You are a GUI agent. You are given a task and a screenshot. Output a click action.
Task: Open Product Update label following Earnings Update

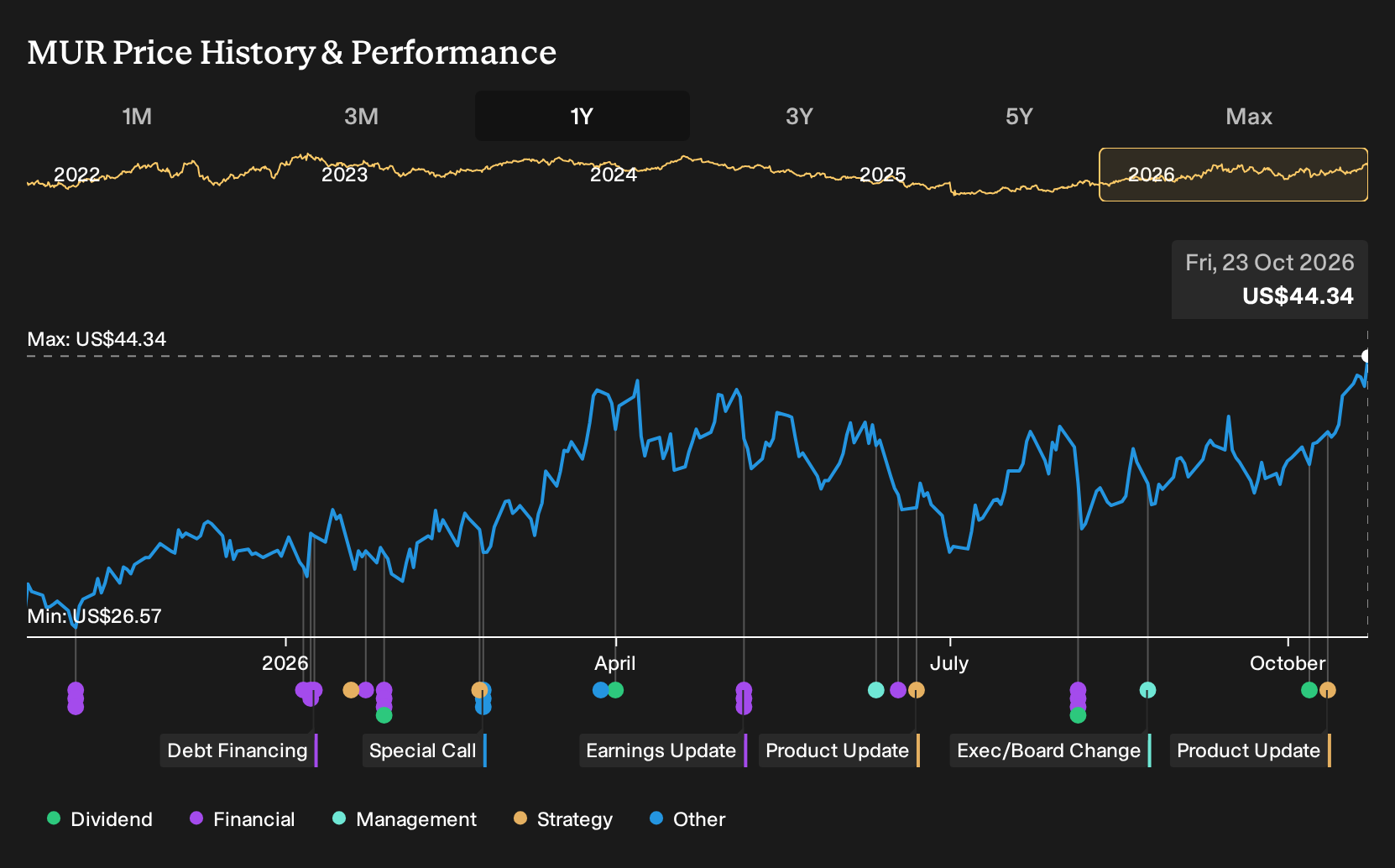point(839,750)
